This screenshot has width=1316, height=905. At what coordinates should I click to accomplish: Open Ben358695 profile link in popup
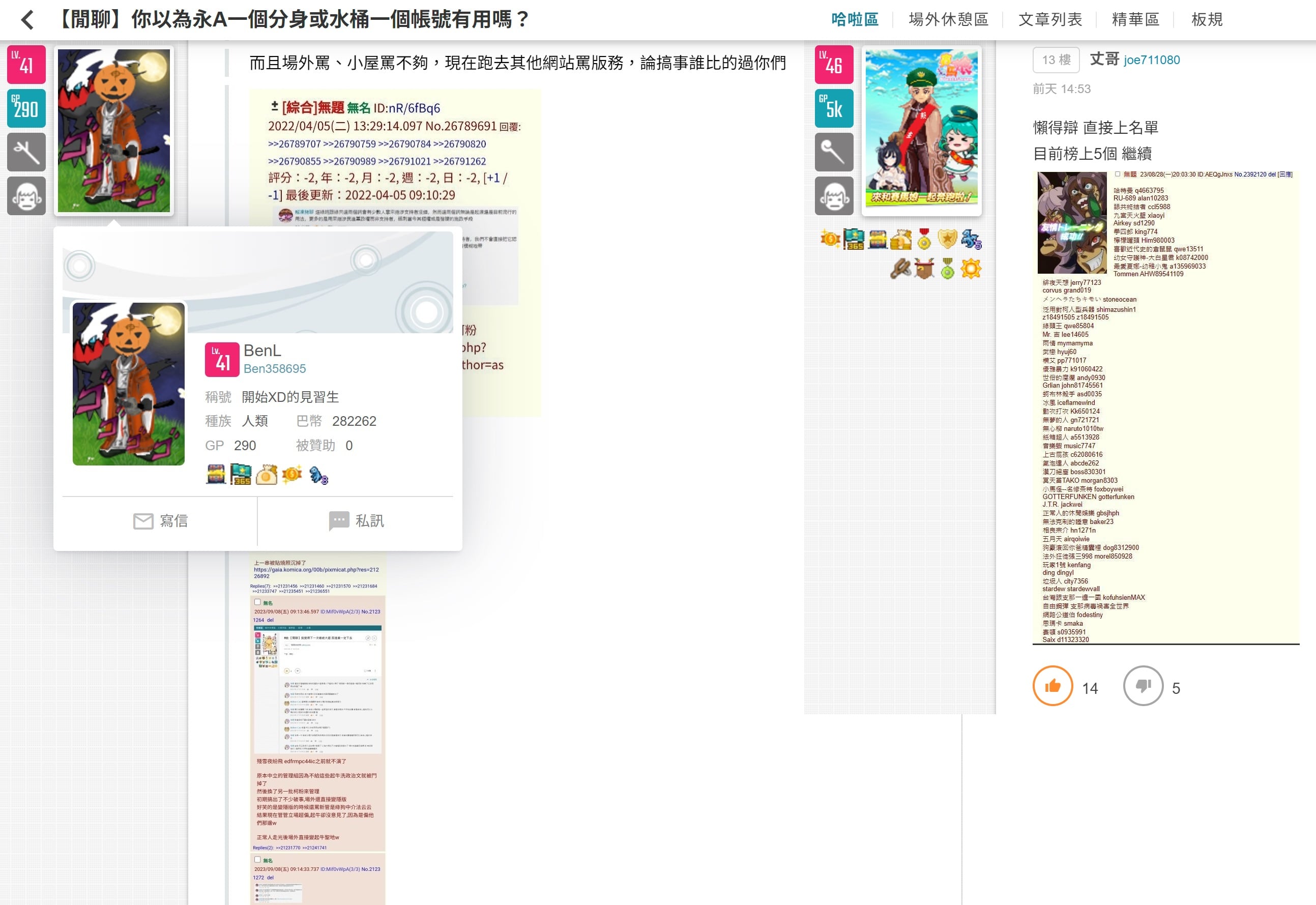point(274,369)
